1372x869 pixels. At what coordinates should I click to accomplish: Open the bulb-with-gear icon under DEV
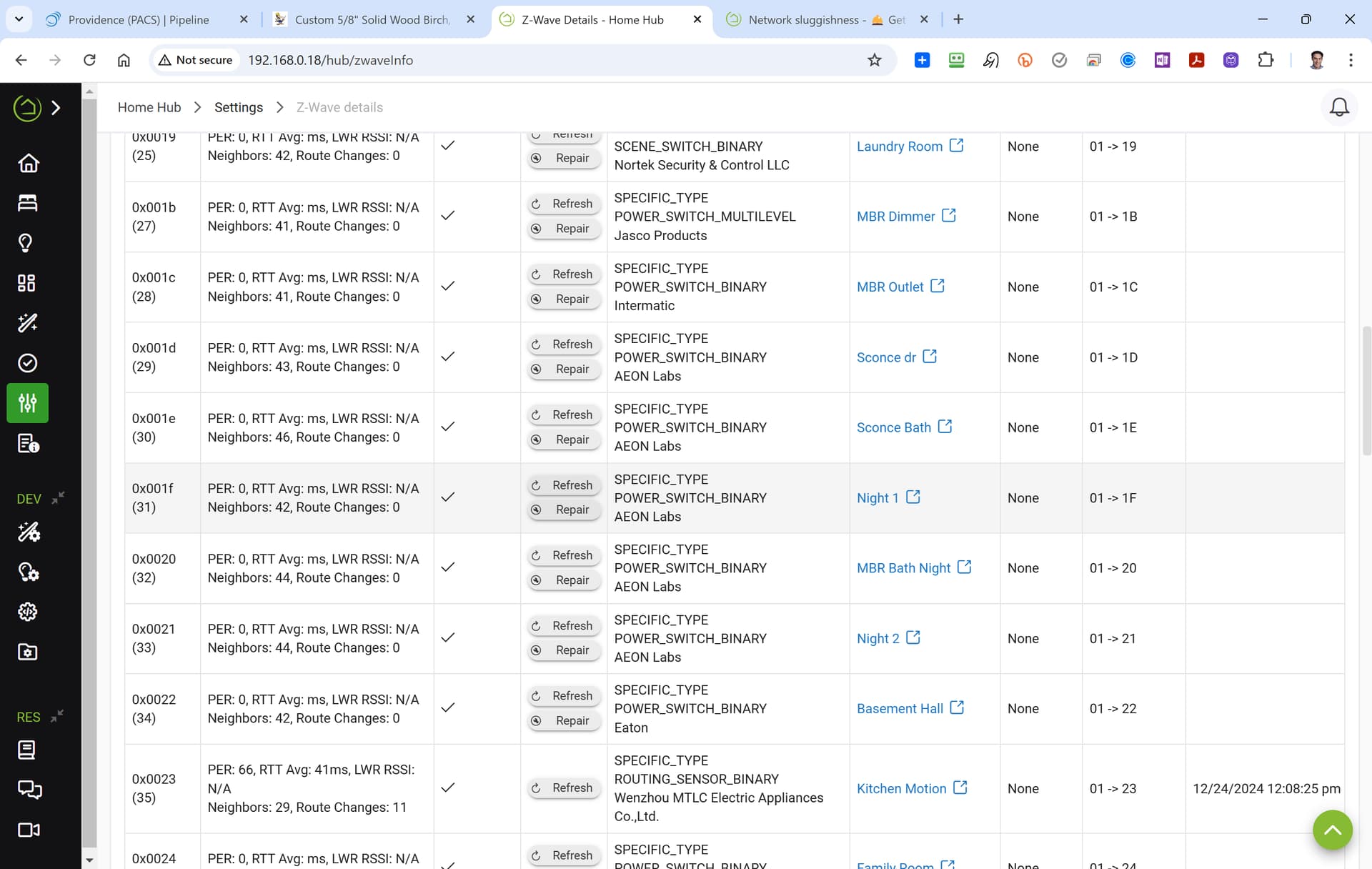pos(29,572)
